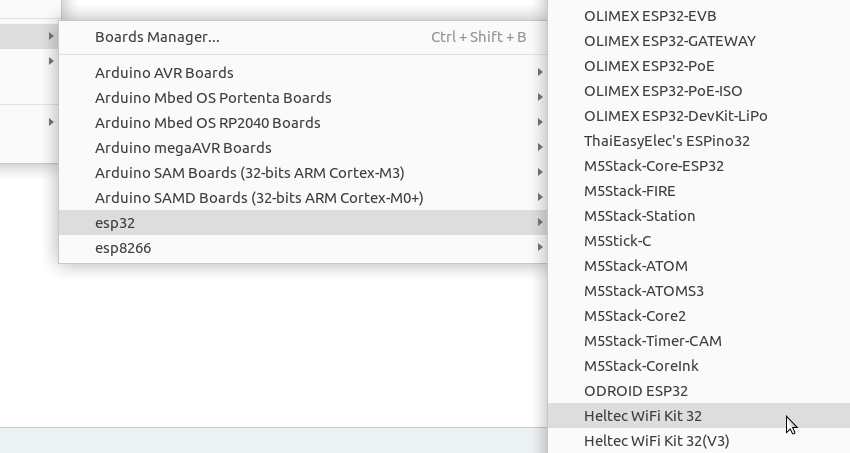Expand Arduino Mbed OS Portenta Boards submenu
Screen dimensions: 850x453
click(303, 98)
